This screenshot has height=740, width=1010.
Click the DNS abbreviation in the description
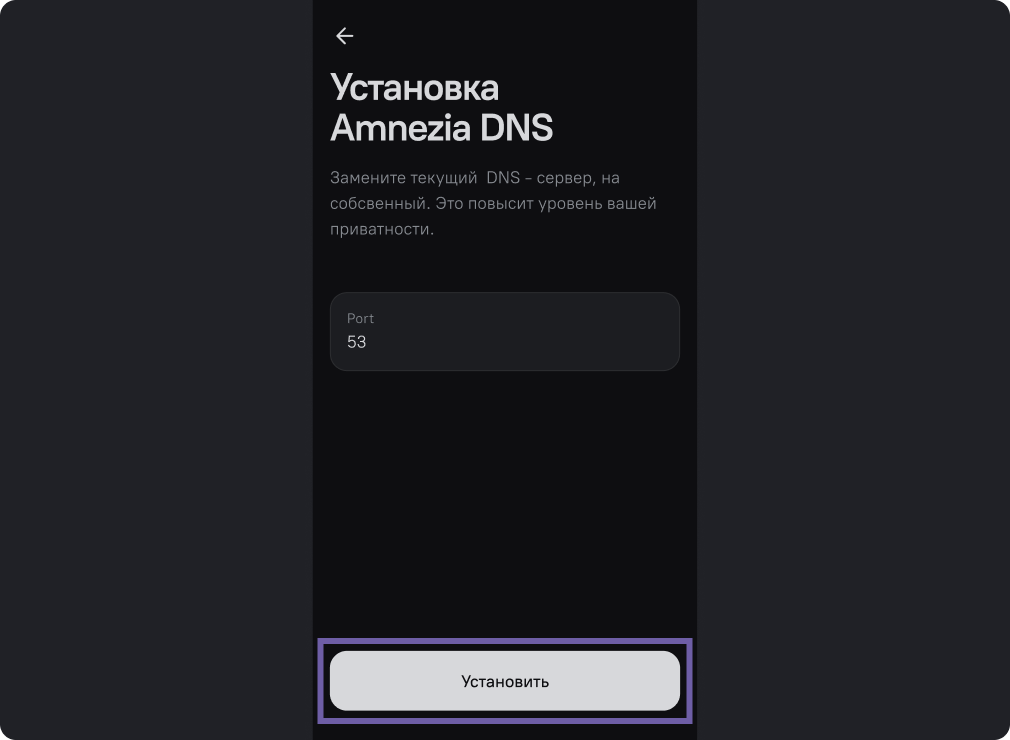coord(502,178)
